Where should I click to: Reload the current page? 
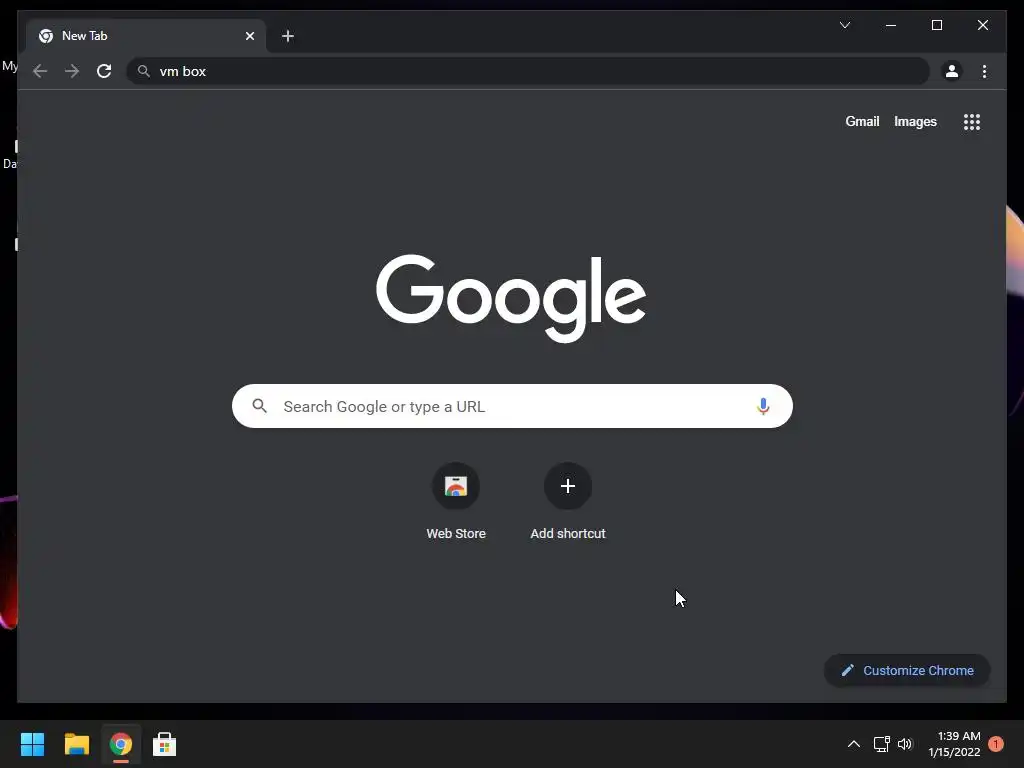104,71
